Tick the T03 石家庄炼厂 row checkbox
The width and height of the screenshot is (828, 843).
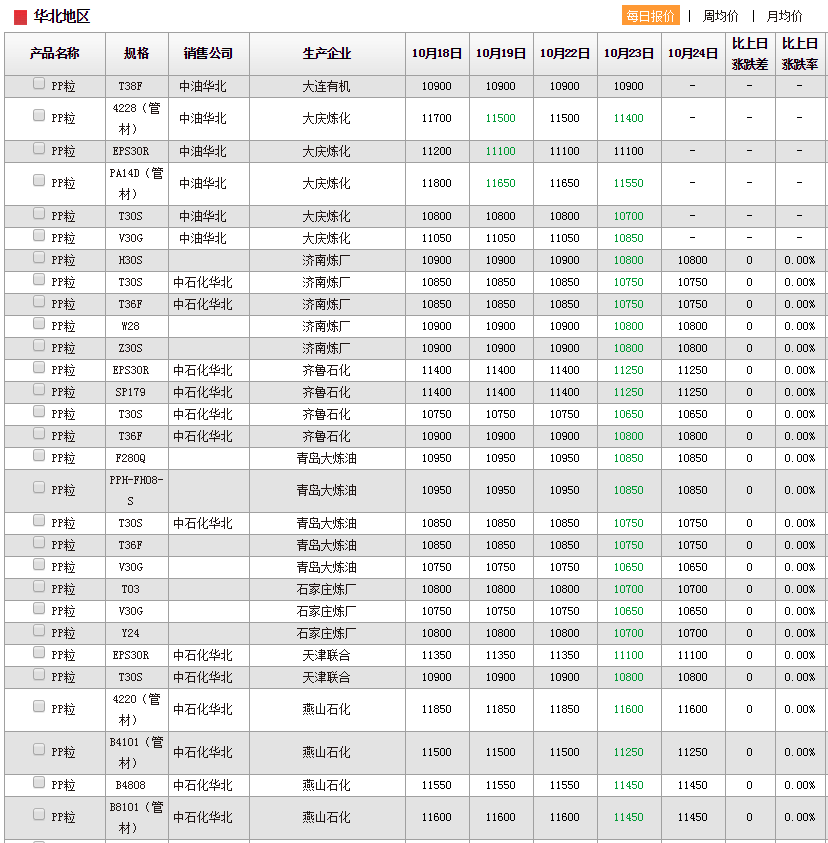[39, 587]
